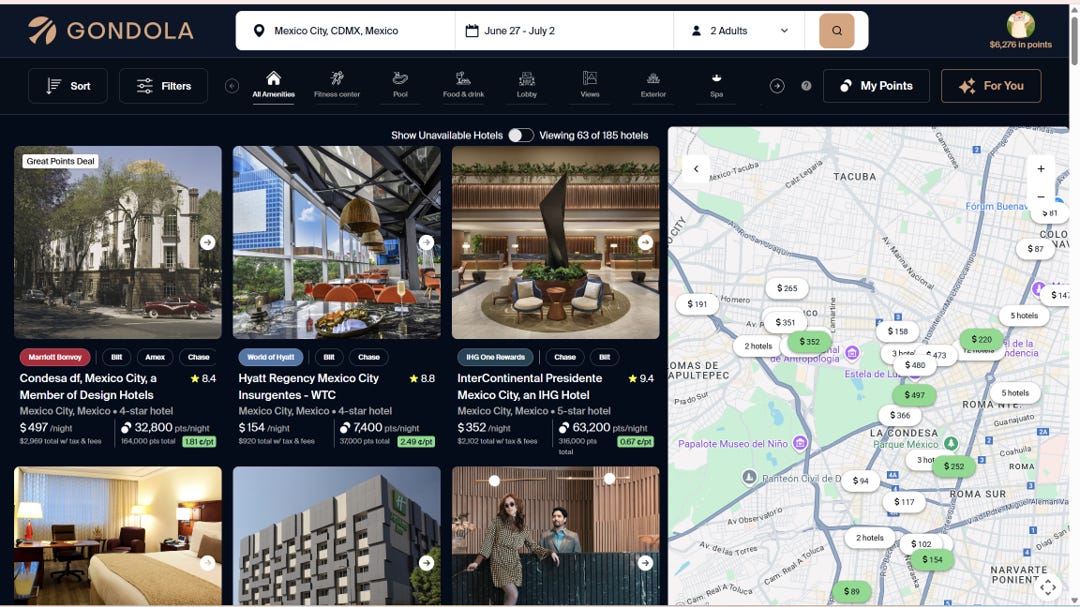The image size is (1080, 607).
Task: Collapse the map with the back chevron
Action: 696,169
